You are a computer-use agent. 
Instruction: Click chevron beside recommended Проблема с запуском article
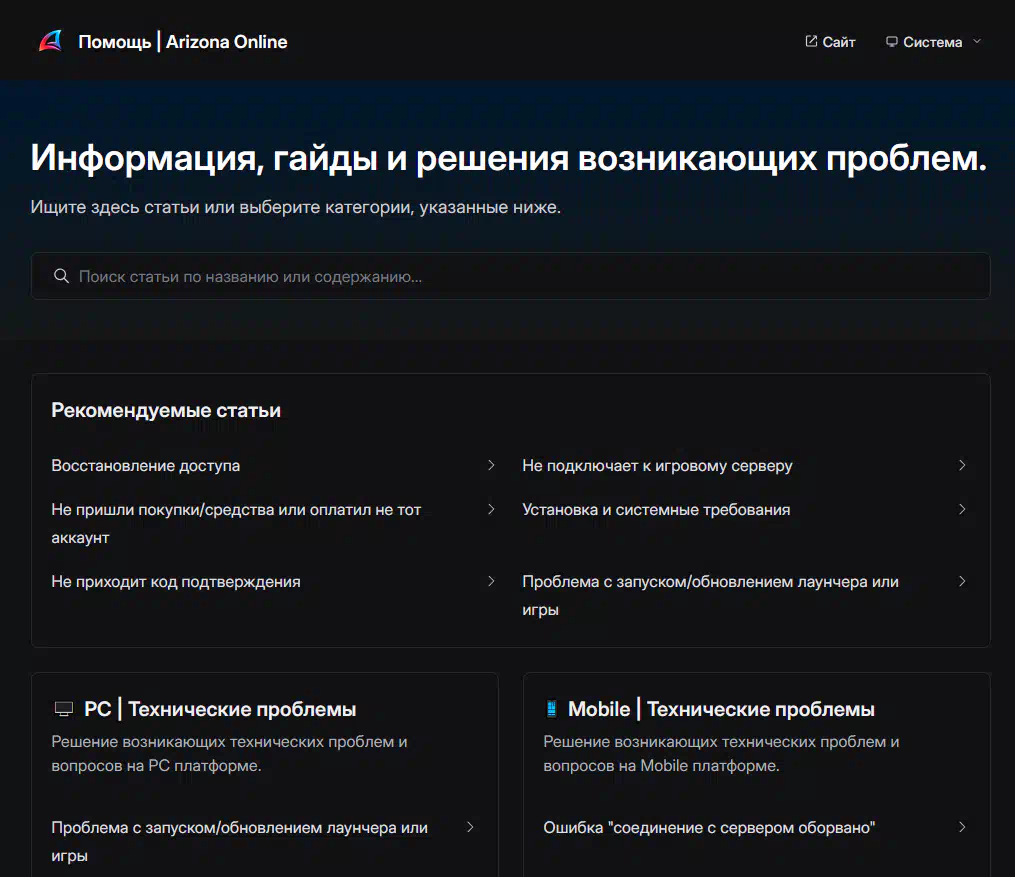point(962,581)
